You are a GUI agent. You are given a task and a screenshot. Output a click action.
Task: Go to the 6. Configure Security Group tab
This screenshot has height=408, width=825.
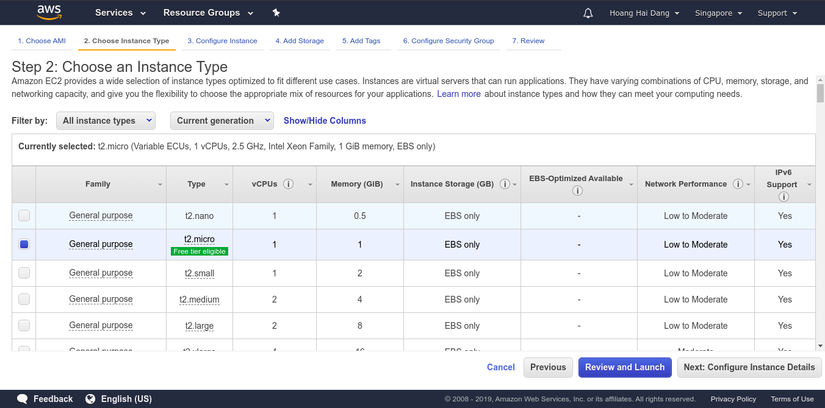(x=448, y=41)
